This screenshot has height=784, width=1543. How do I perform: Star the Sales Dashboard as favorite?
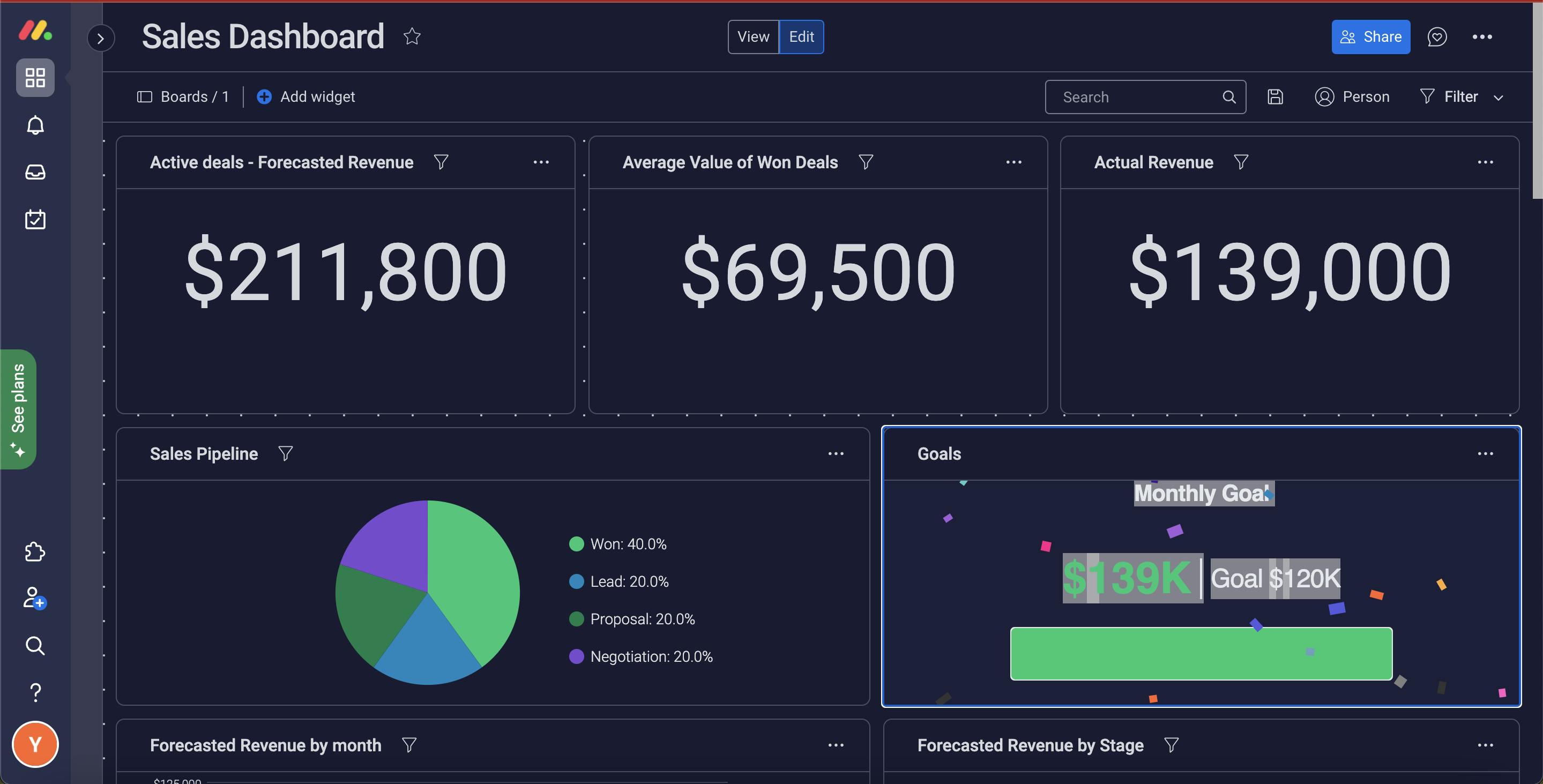point(412,36)
